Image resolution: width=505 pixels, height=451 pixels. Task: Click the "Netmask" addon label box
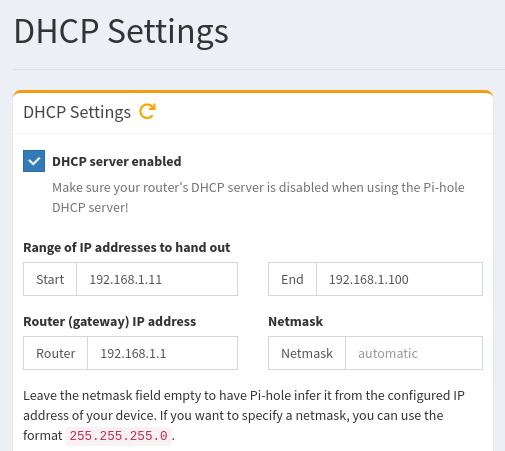pos(307,353)
